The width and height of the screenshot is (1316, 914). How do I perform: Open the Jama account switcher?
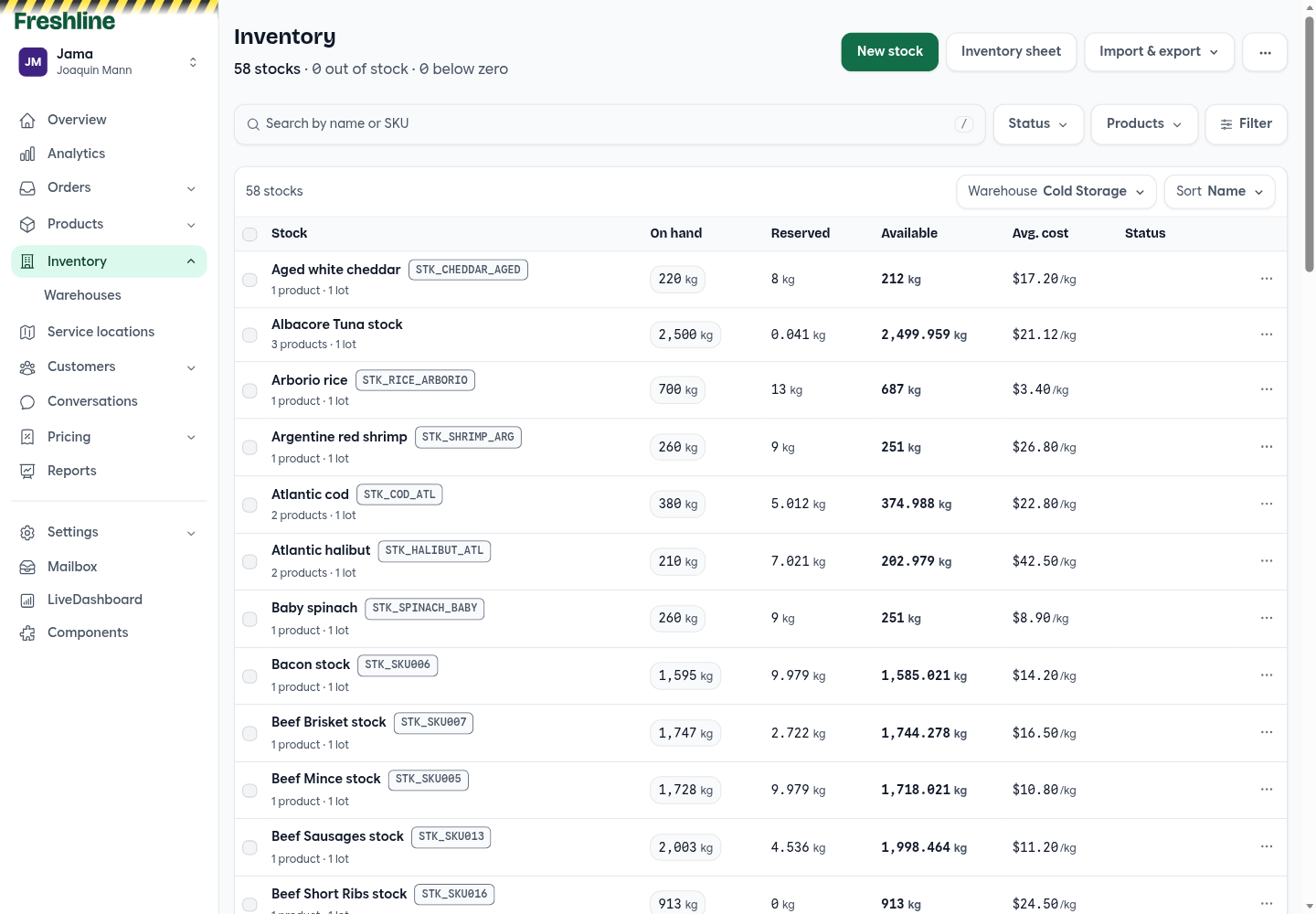[x=109, y=62]
